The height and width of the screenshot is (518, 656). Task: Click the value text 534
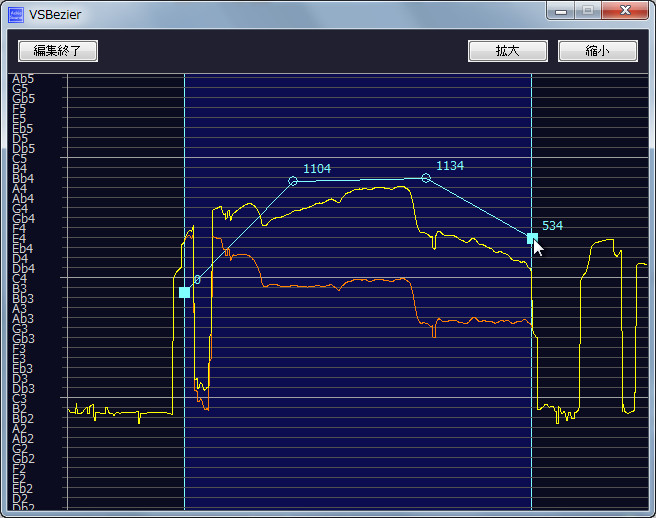point(552,226)
